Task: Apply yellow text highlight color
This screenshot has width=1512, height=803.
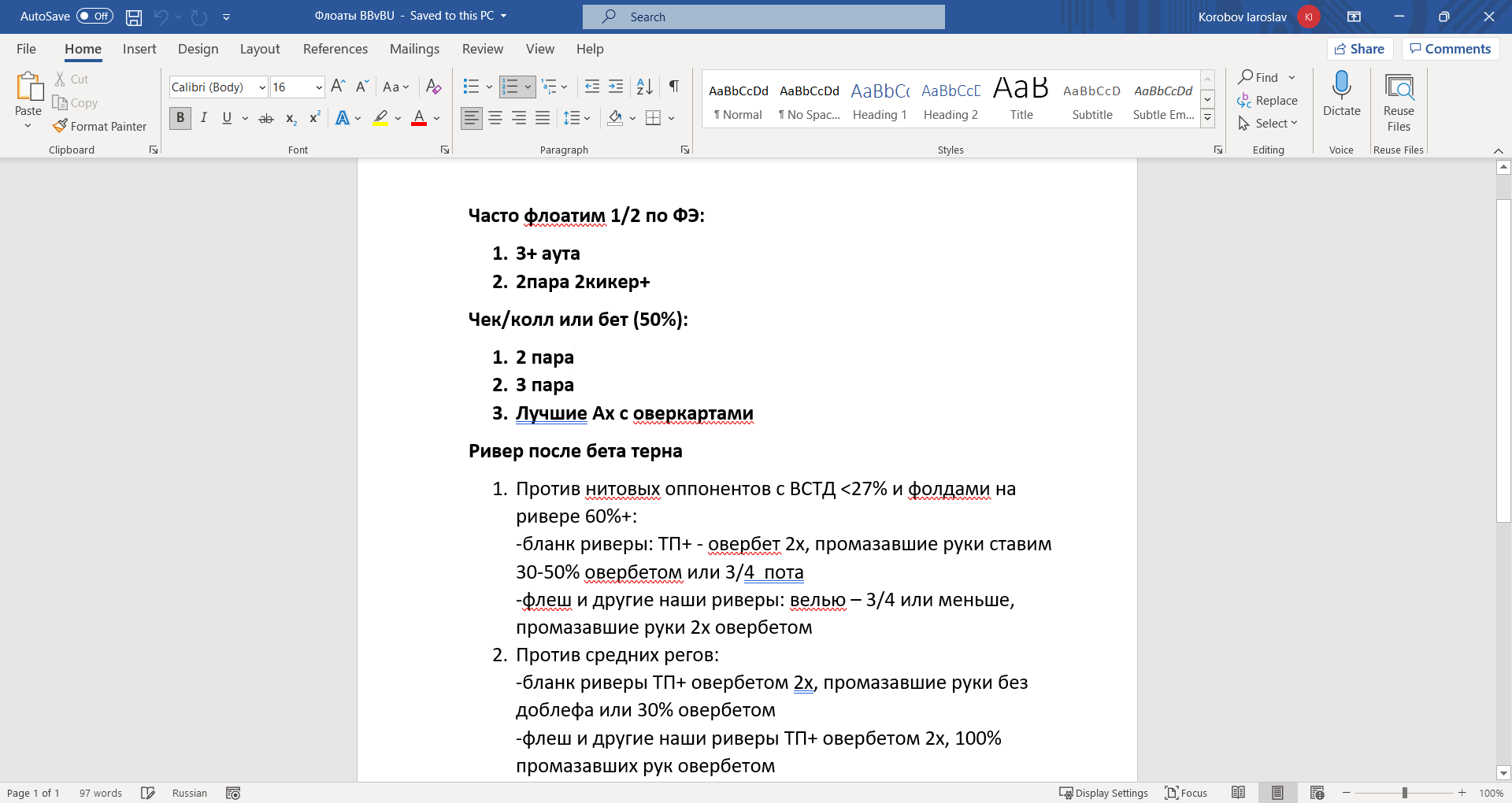Action: coord(381,118)
